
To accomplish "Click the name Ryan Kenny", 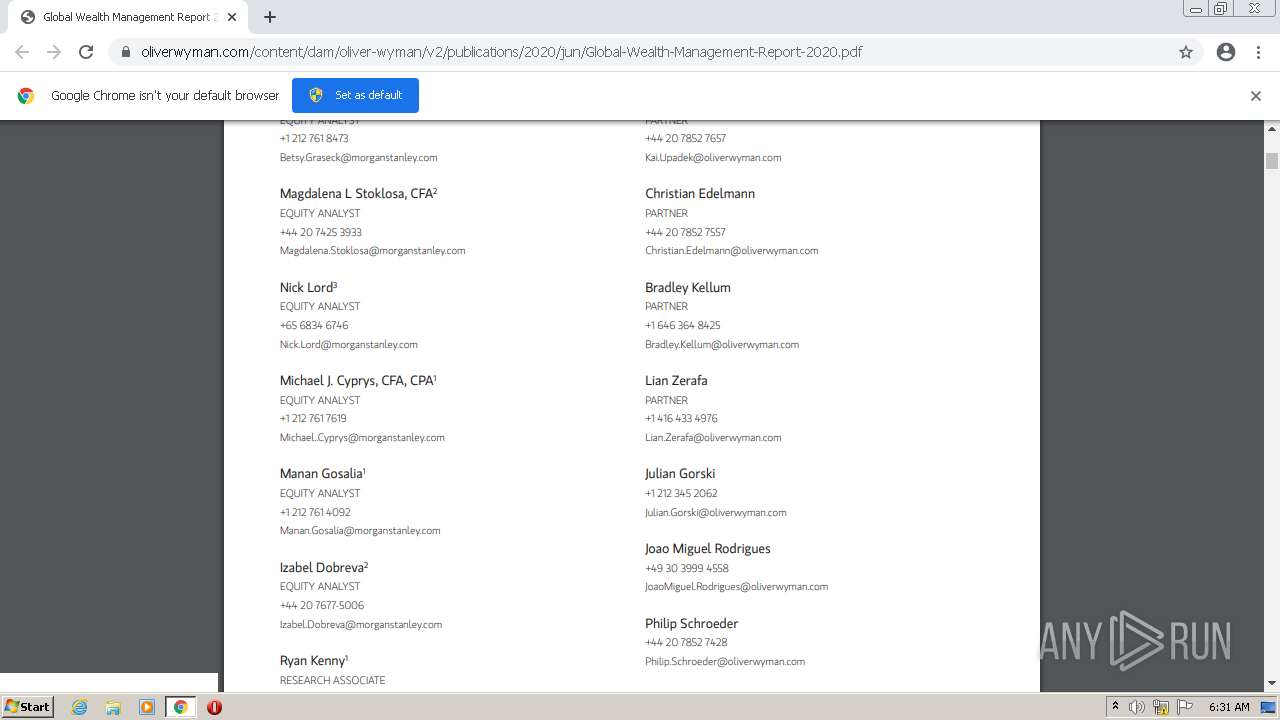I will tap(313, 660).
